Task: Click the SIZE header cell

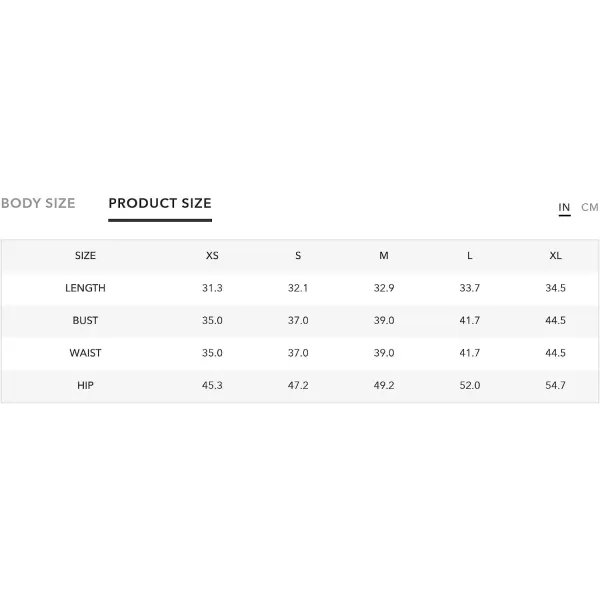Action: point(85,256)
